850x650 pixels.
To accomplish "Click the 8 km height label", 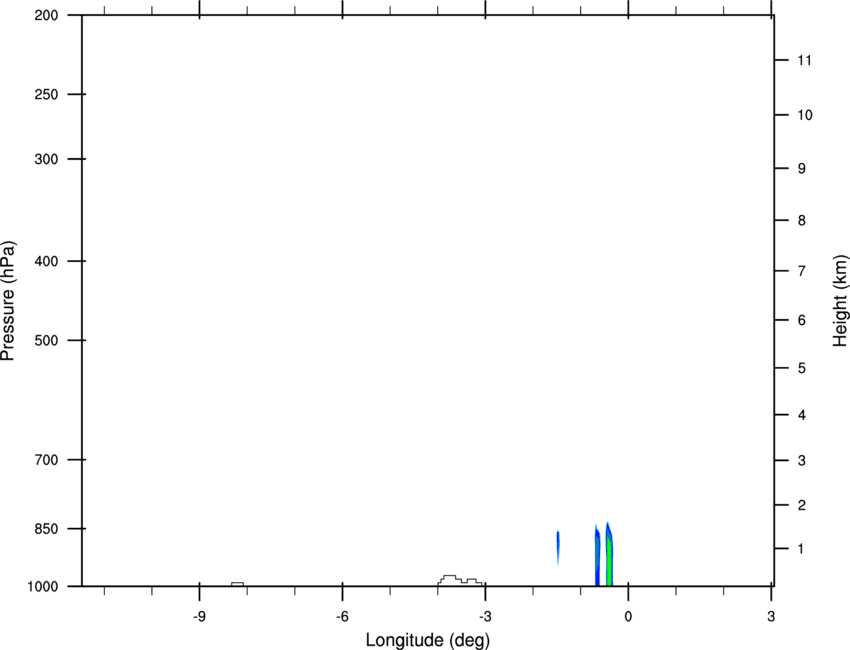I will pyautogui.click(x=802, y=221).
